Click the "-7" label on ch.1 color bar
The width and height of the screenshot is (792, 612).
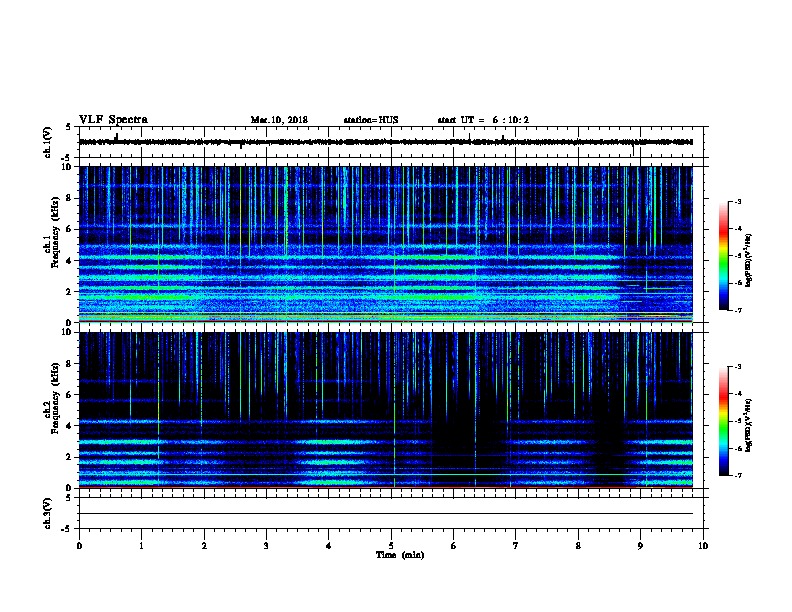pos(737,310)
